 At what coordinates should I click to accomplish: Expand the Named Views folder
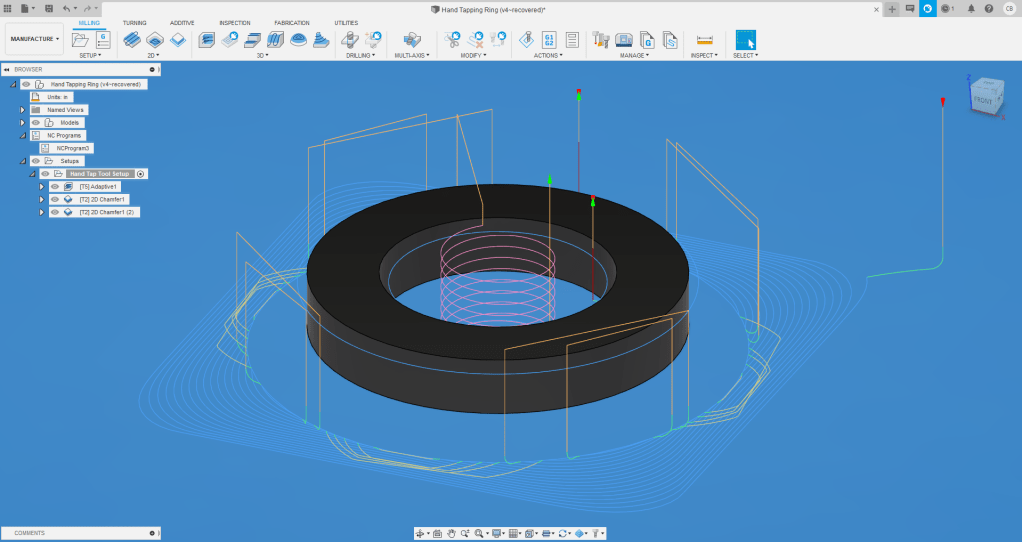coord(22,110)
